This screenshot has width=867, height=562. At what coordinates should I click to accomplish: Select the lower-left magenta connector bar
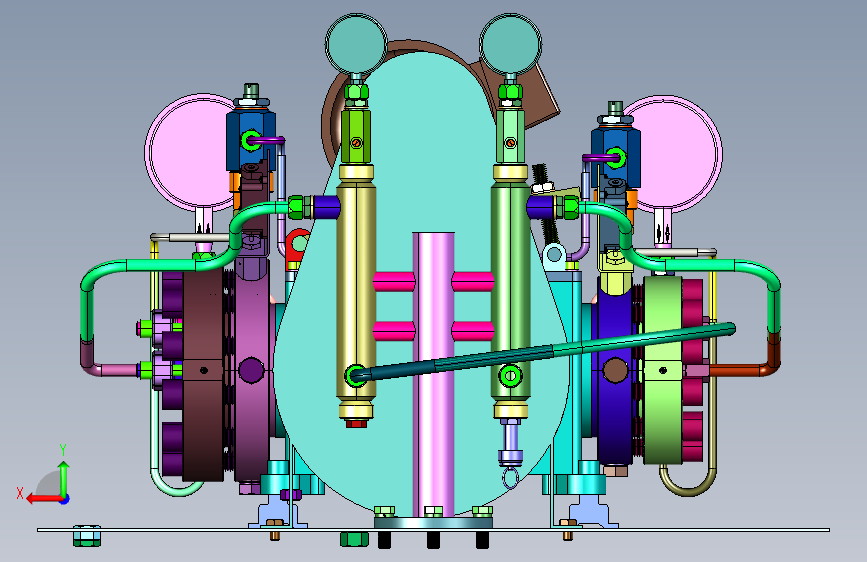[x=394, y=331]
